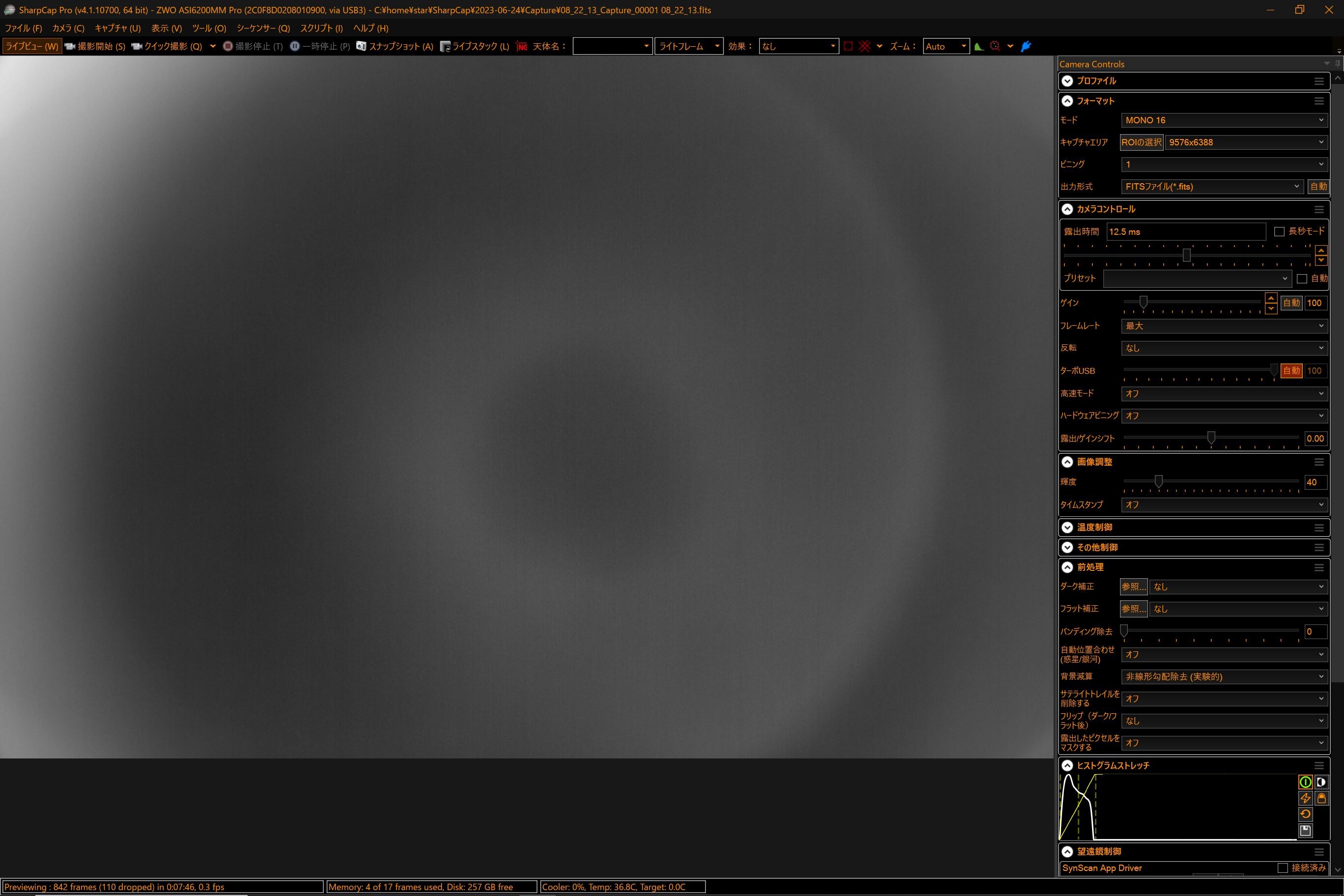The image size is (1344, 896).
Task: Enable the 長秒モード checkbox
Action: coord(1280,231)
